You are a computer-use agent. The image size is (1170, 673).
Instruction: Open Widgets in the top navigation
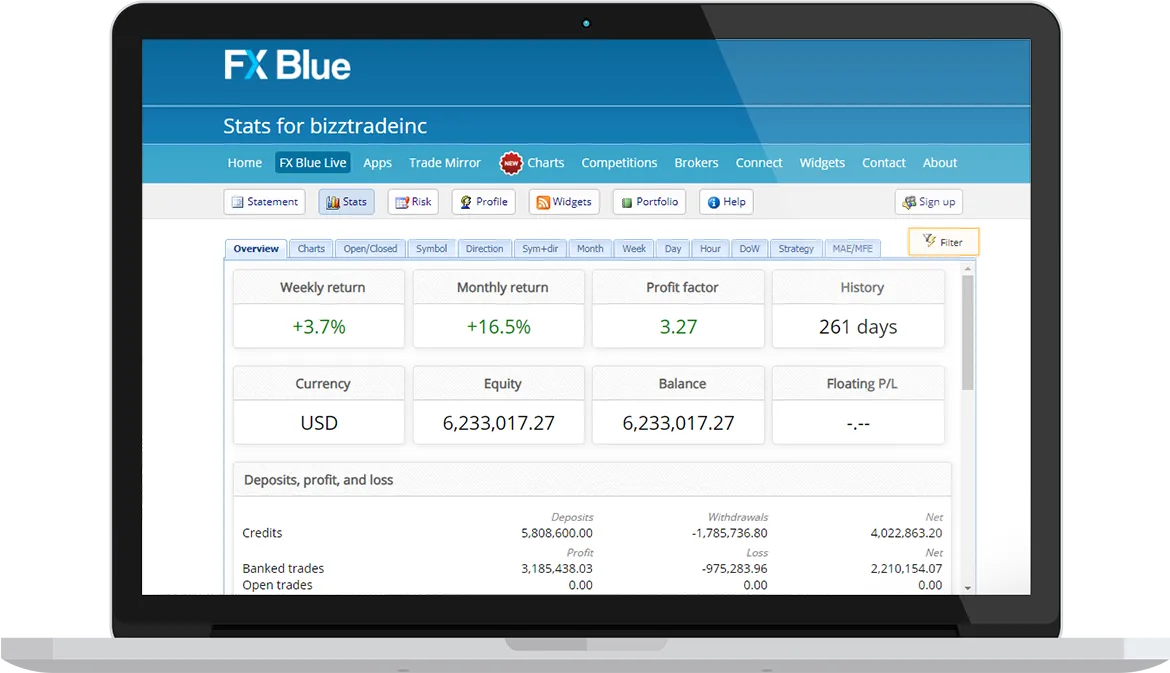click(x=822, y=163)
